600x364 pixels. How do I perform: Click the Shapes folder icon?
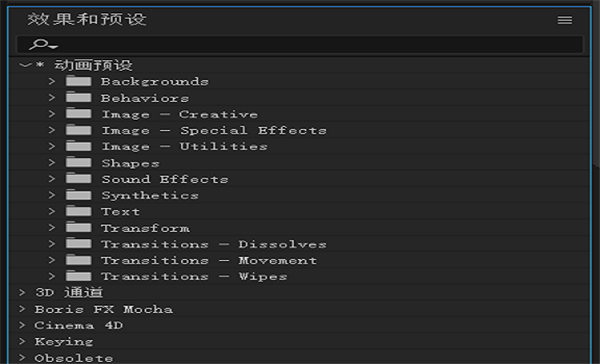point(78,163)
